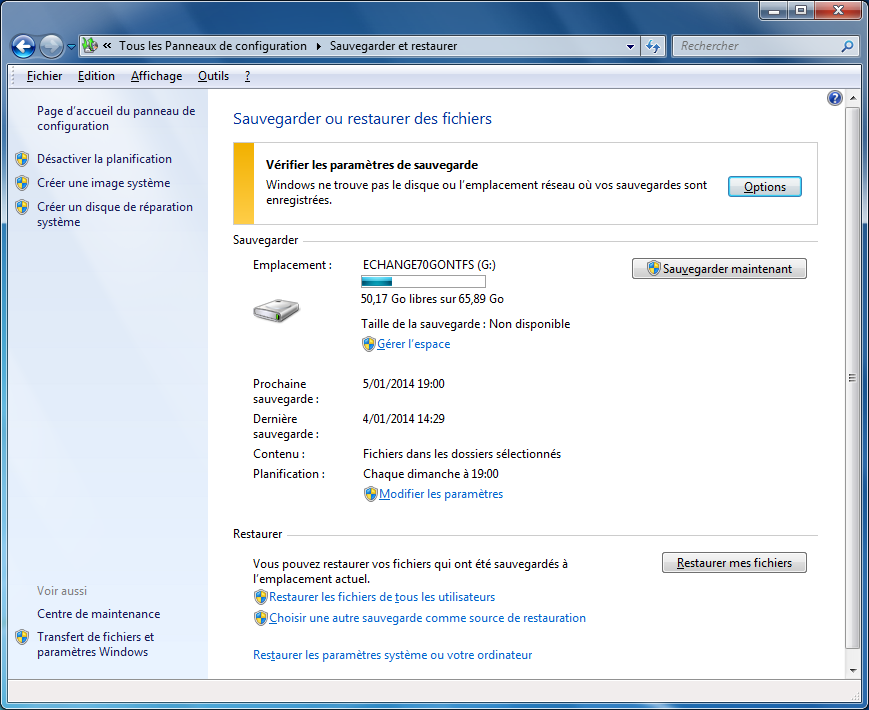Open Page d'accueil du panneau de configuration
The image size is (869, 710).
[x=116, y=118]
